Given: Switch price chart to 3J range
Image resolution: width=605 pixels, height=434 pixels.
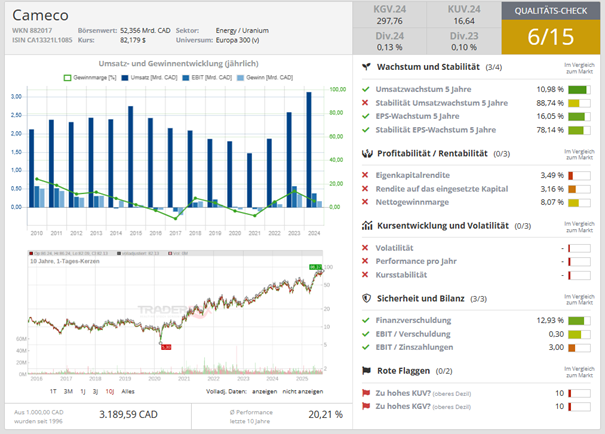Looking at the screenshot, I should tap(95, 392).
